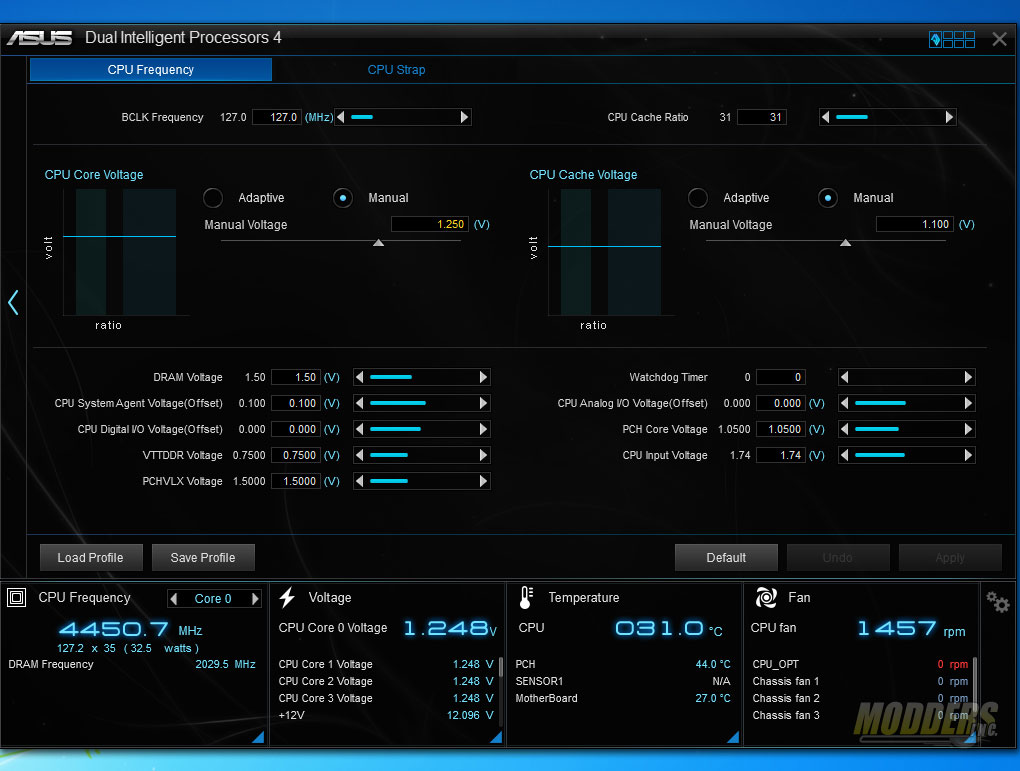Click the CPU Core Manual Voltage slider handle

coord(379,243)
